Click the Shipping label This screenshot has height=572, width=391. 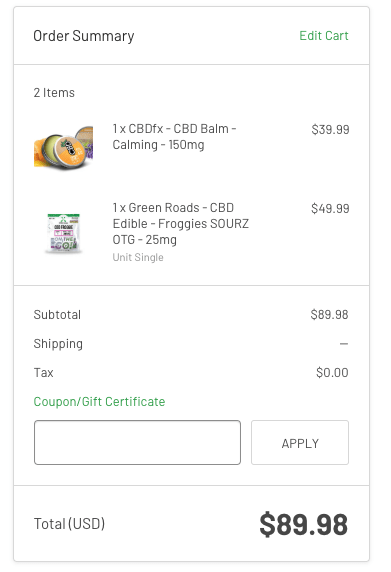58,344
